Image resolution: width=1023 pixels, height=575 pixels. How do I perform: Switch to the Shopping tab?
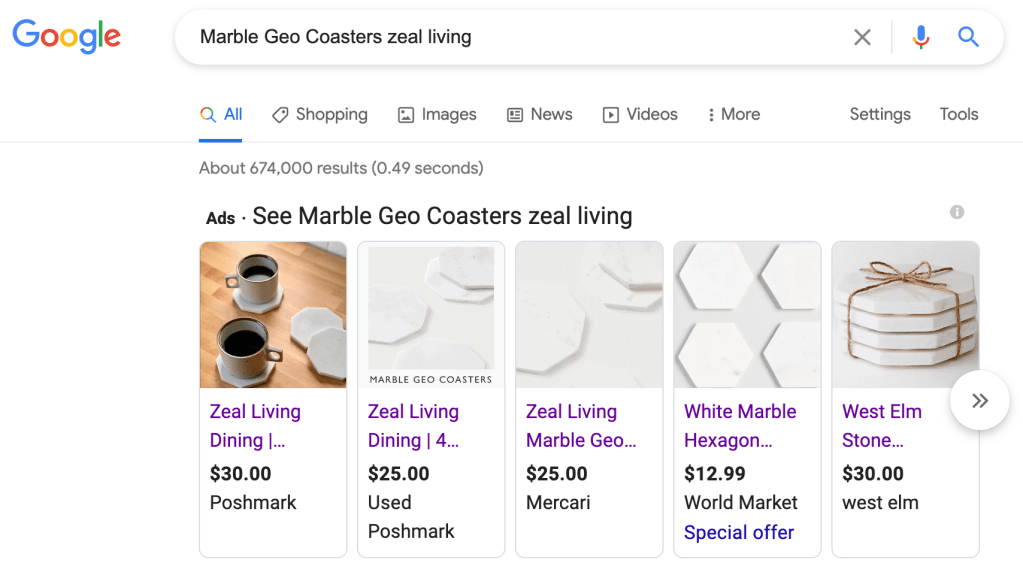[320, 114]
